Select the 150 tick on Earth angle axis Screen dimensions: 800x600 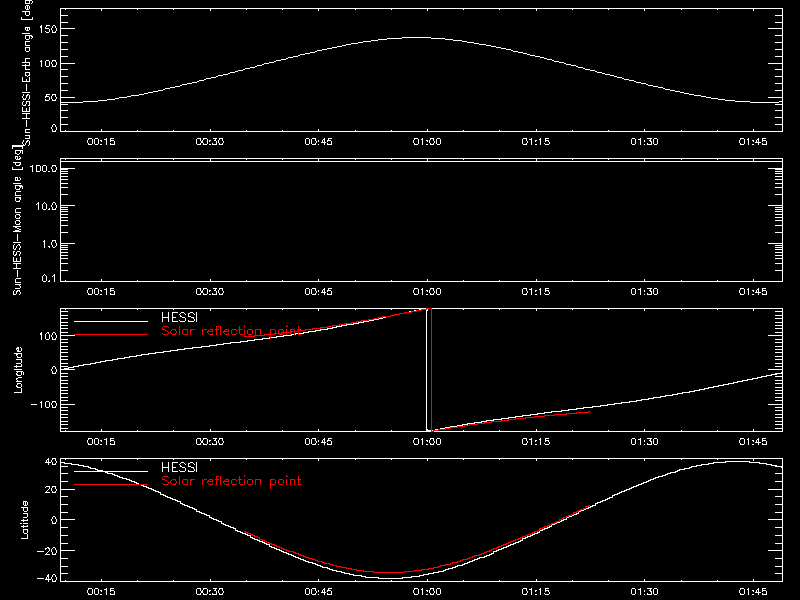(x=48, y=29)
